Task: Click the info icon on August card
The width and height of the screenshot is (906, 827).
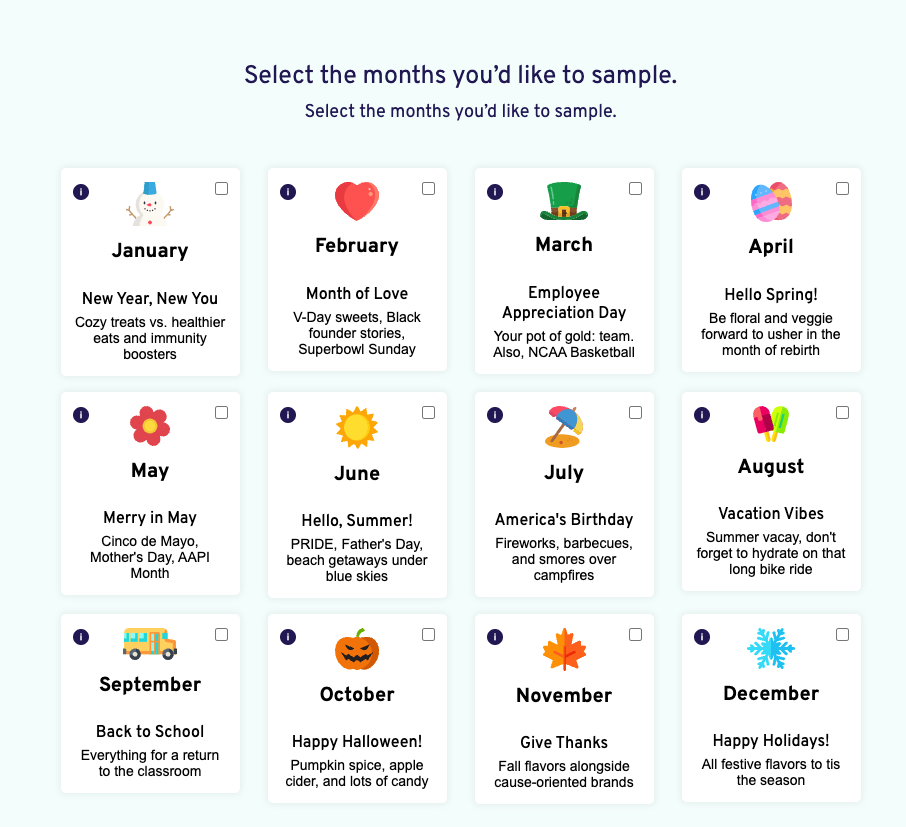Action: [702, 415]
